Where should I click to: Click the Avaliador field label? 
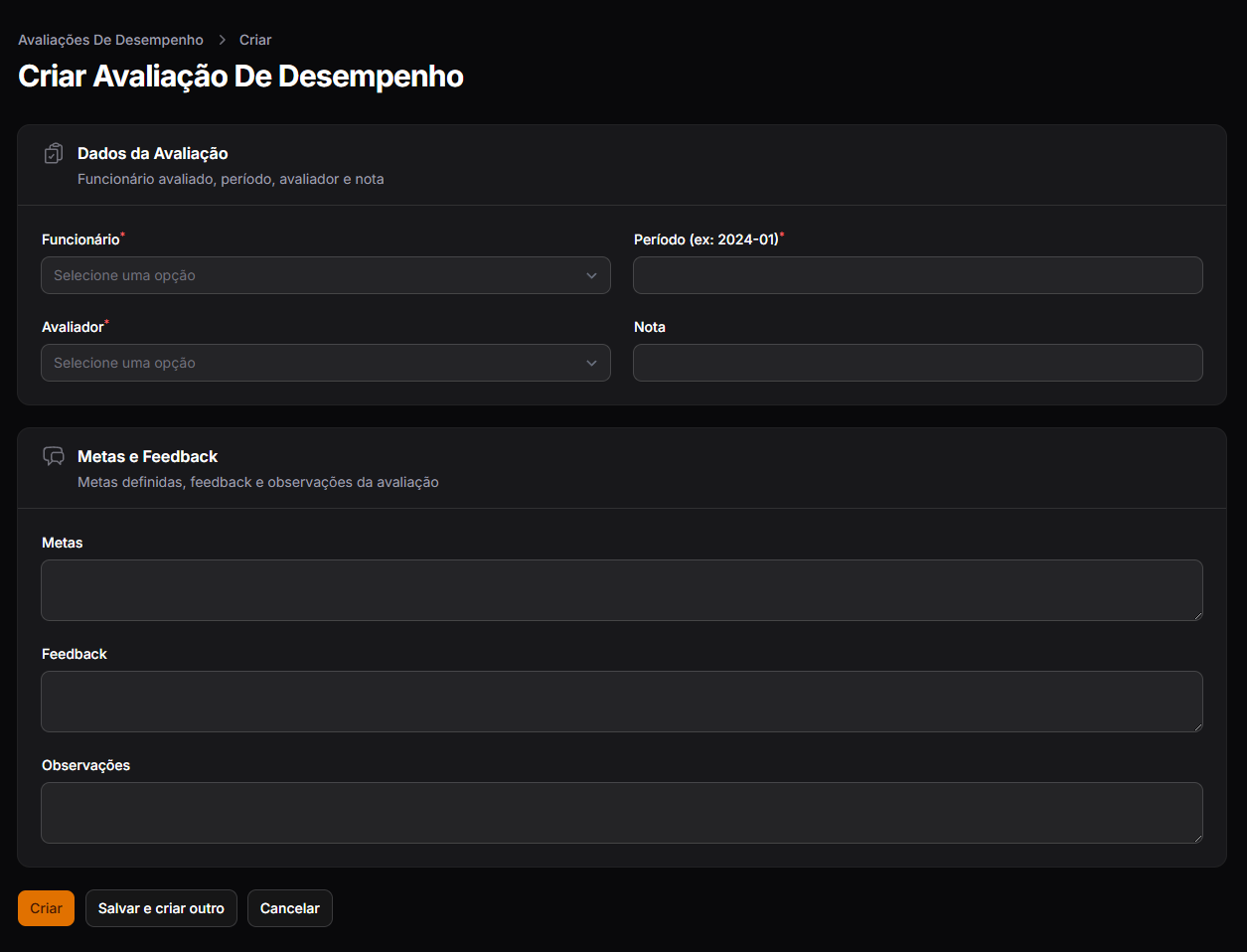pyautogui.click(x=73, y=327)
